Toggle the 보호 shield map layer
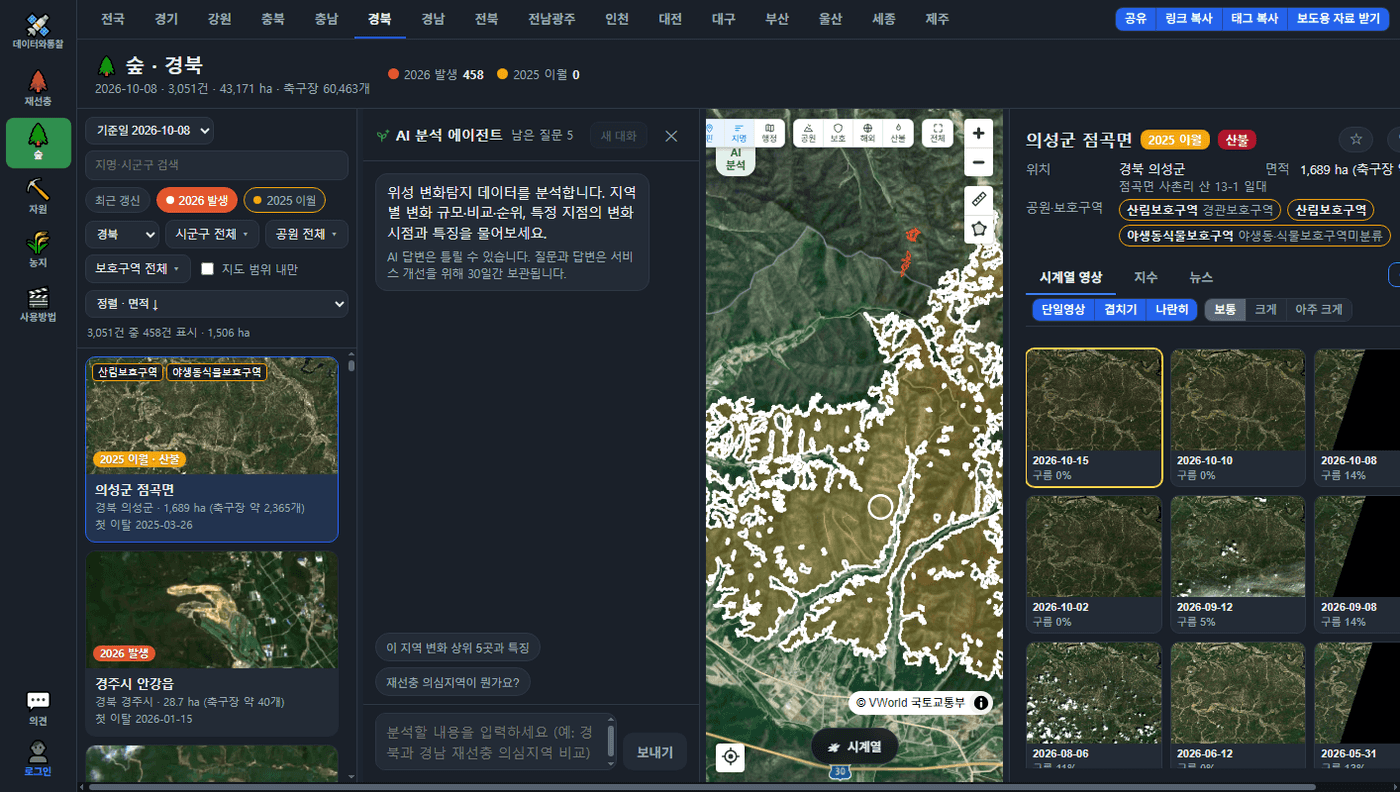This screenshot has width=1400, height=792. coord(838,133)
